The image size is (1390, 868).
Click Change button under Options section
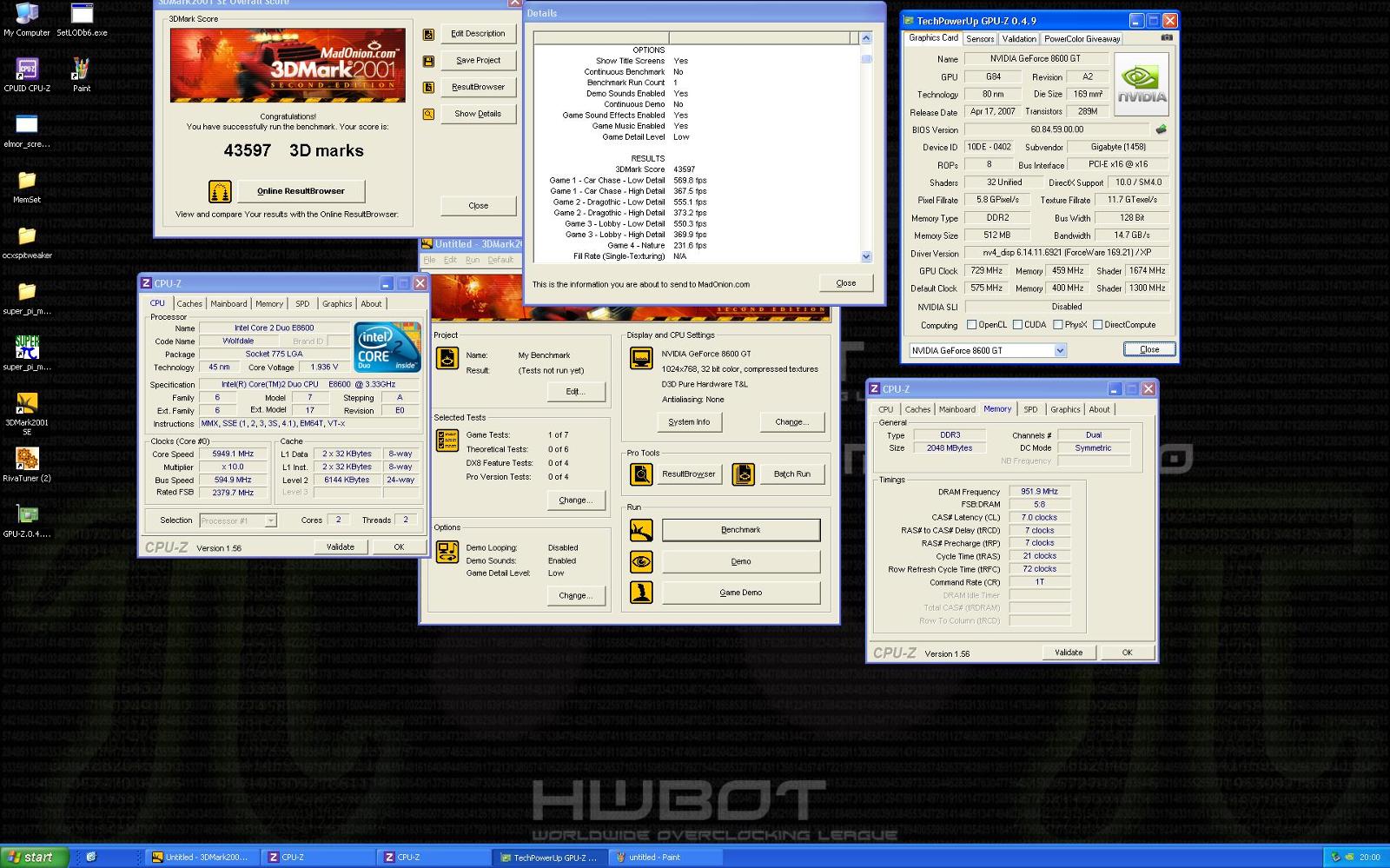coord(575,596)
